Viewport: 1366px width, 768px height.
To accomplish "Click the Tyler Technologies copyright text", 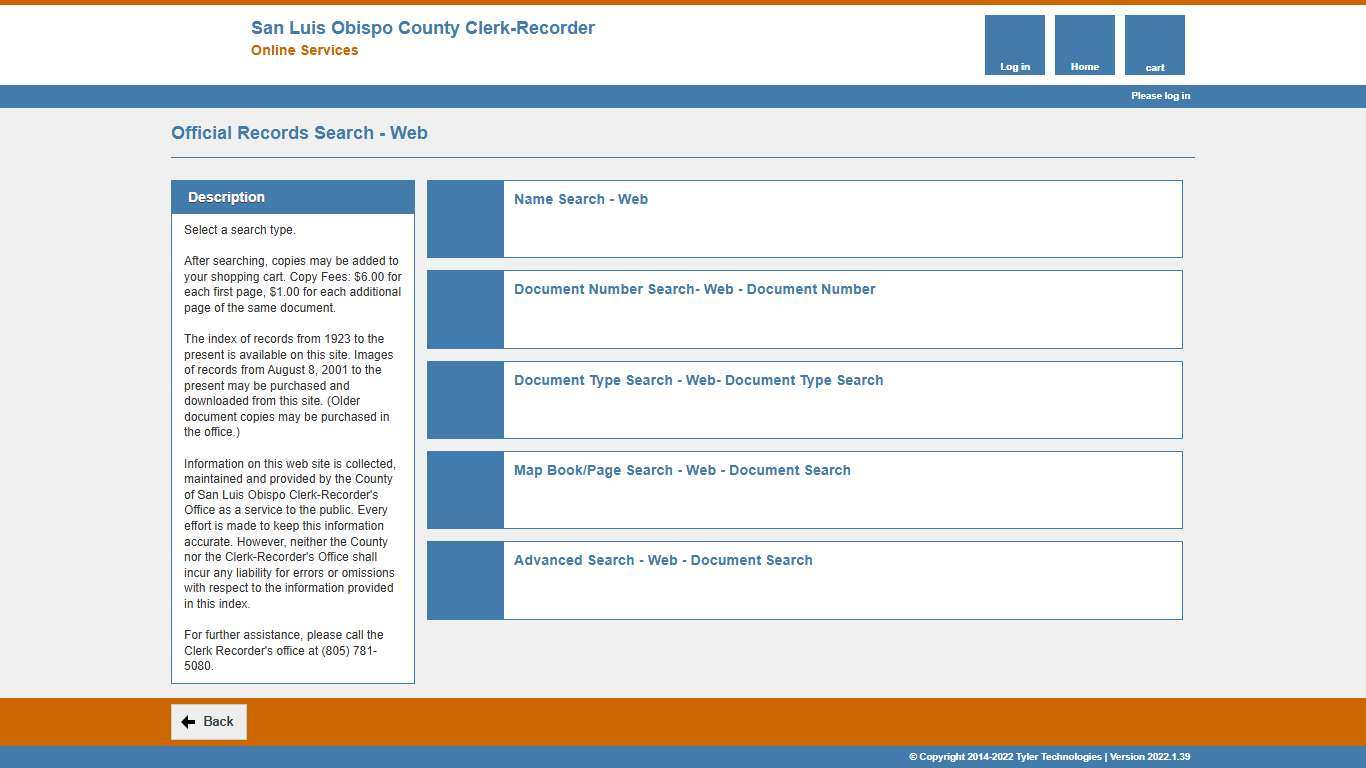I will [x=1049, y=757].
